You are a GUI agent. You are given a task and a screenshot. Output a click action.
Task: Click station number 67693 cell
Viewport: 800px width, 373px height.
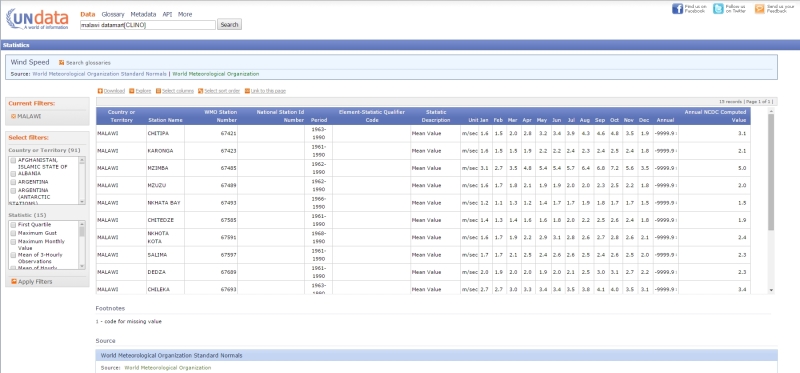(211, 289)
